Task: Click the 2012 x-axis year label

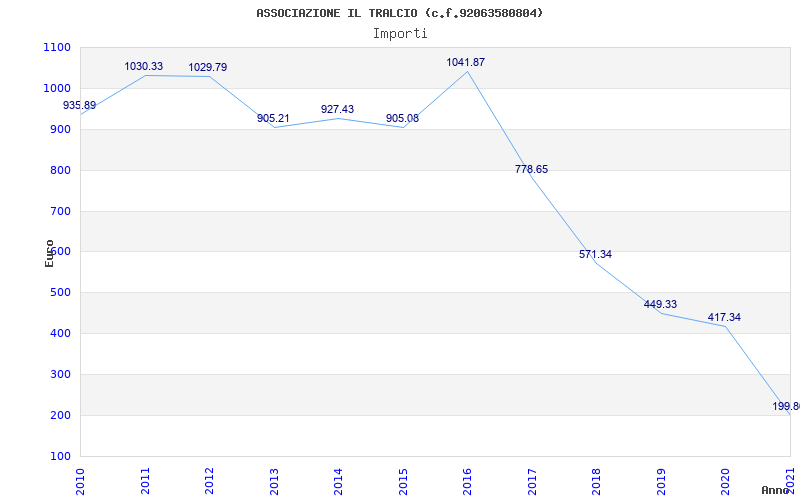Action: pyautogui.click(x=210, y=482)
